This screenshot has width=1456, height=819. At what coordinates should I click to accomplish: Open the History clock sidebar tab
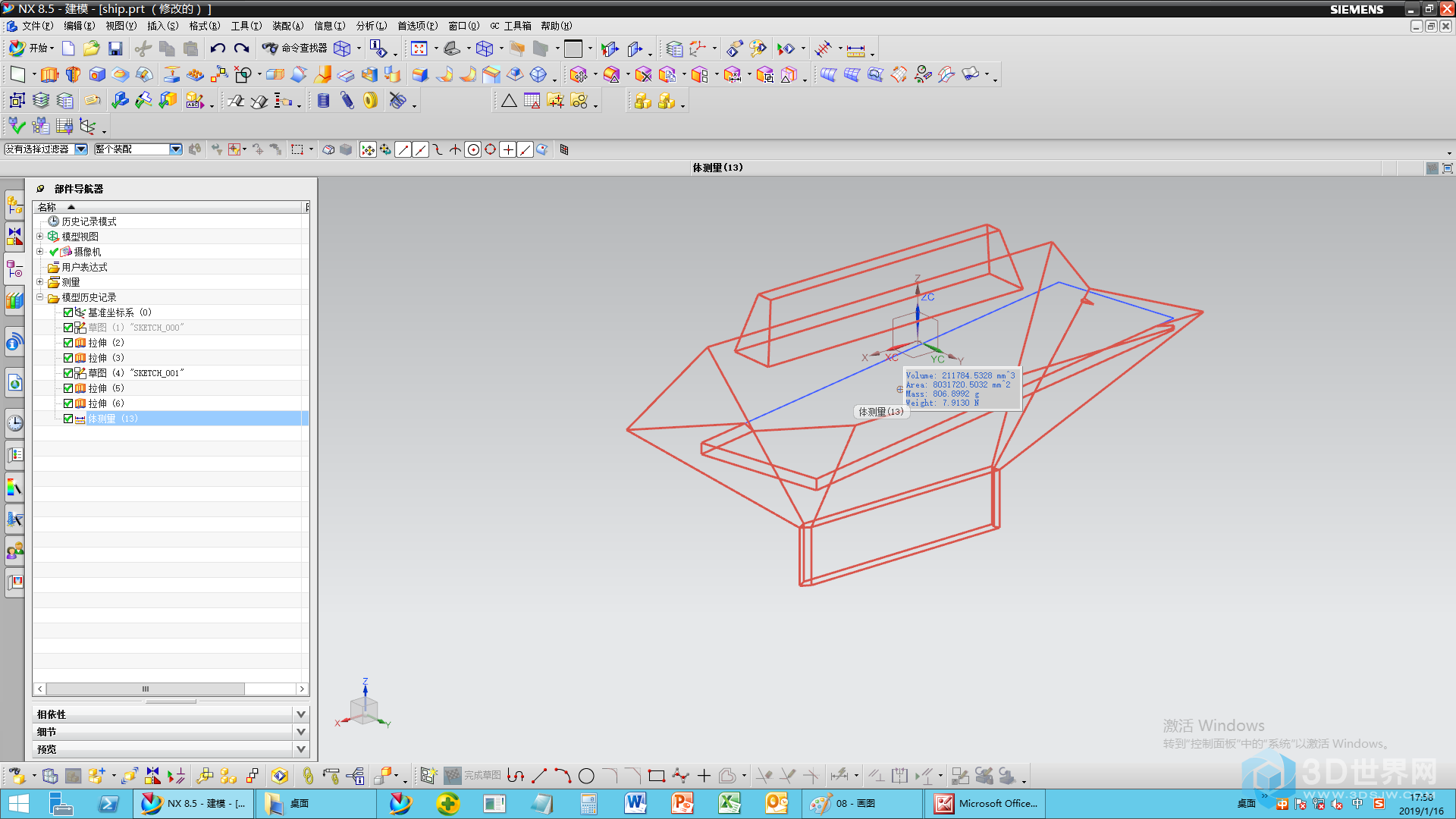[x=14, y=422]
